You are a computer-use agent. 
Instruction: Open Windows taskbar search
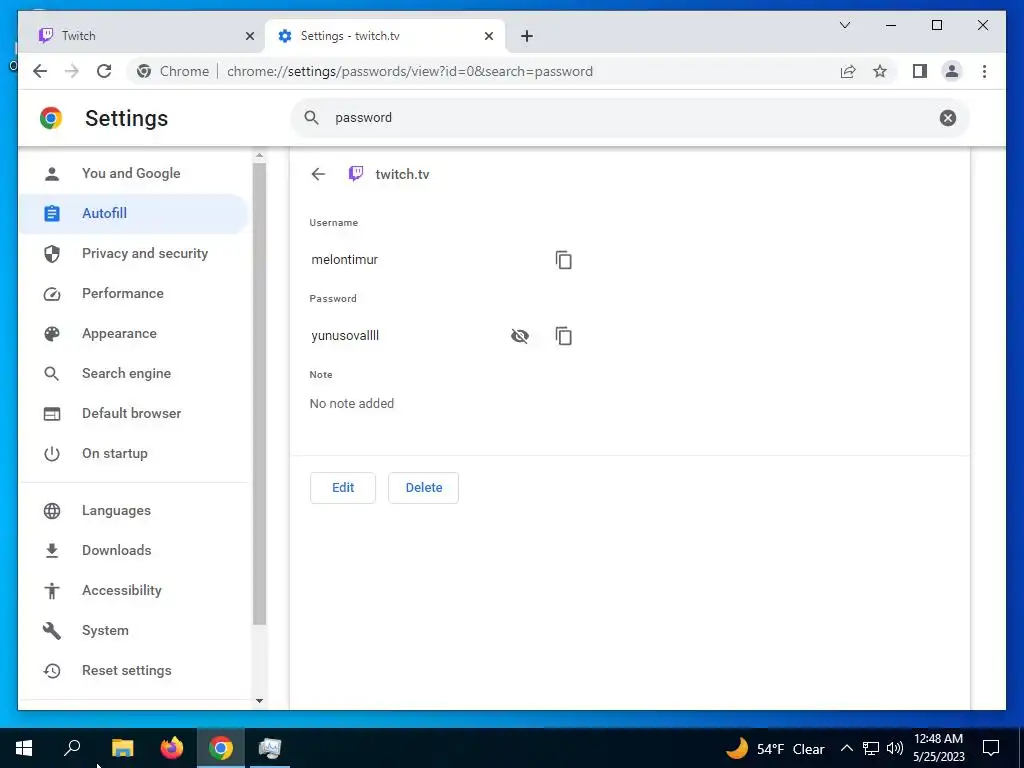(x=72, y=748)
